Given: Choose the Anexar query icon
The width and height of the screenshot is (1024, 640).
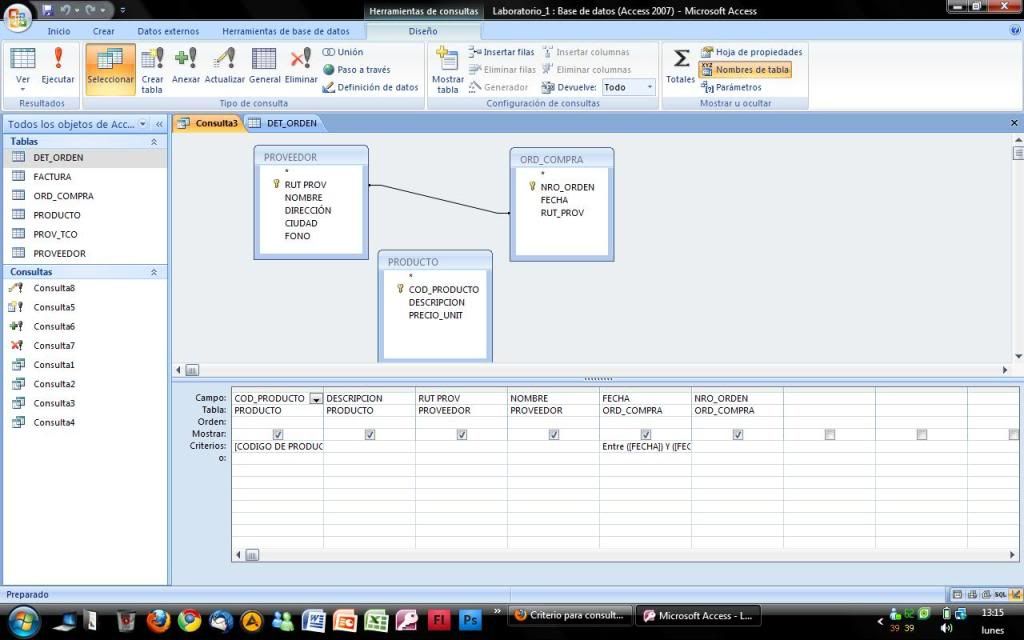Looking at the screenshot, I should (x=186, y=65).
